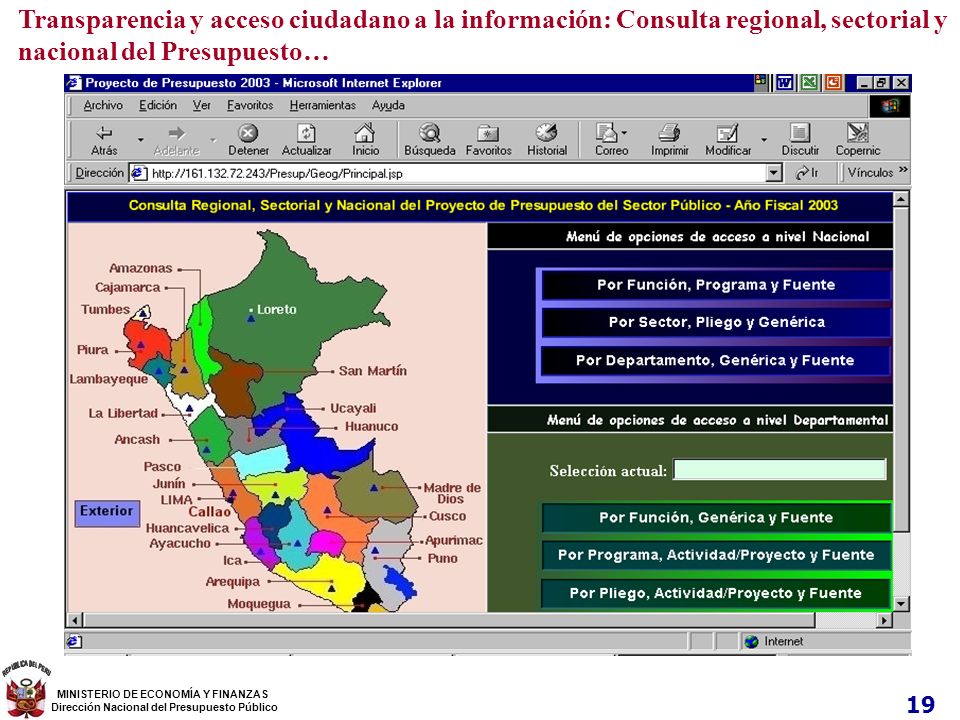The height and width of the screenshot is (720, 960).
Task: Open the Favoritos toolbar icon
Action: tap(488, 132)
